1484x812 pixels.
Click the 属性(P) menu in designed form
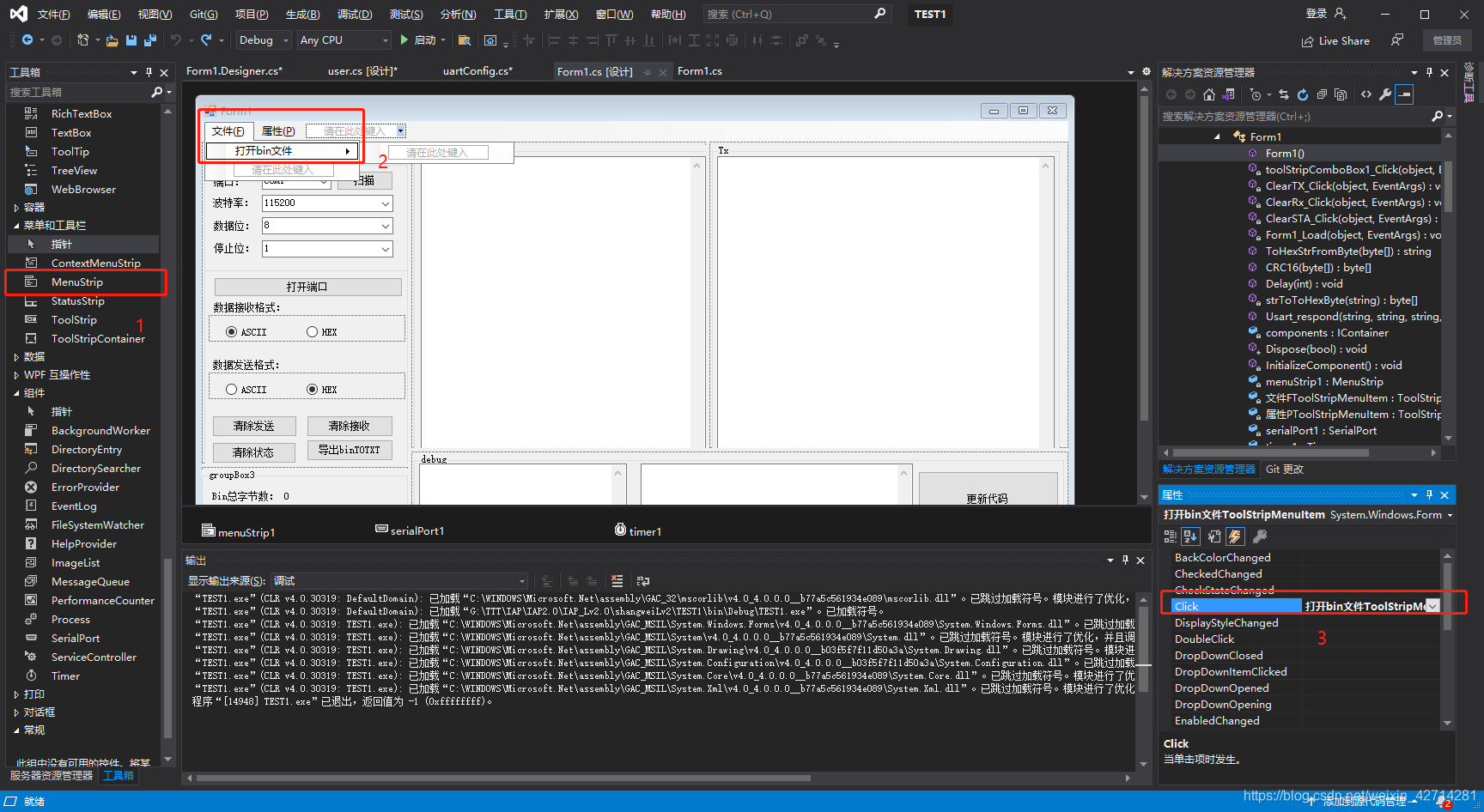278,131
